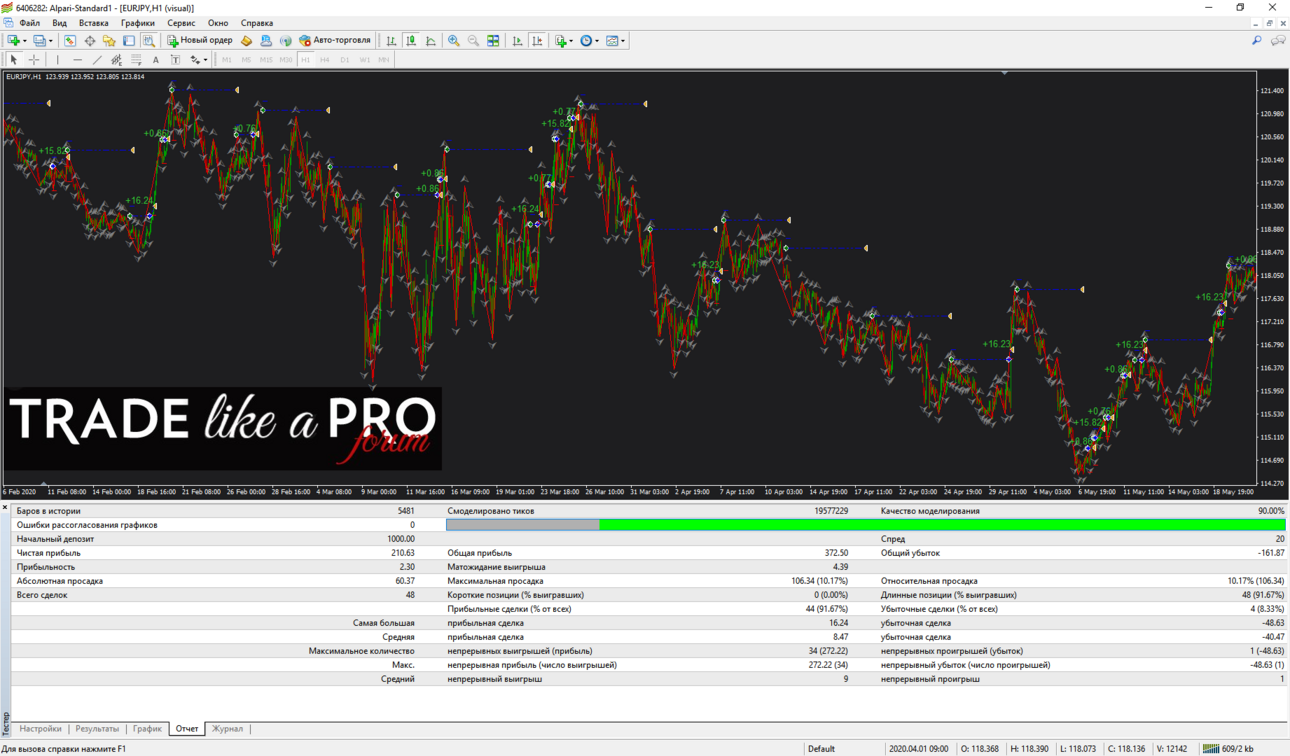Toggle the Terminal panel icon
The height and width of the screenshot is (756, 1290).
(x=129, y=41)
